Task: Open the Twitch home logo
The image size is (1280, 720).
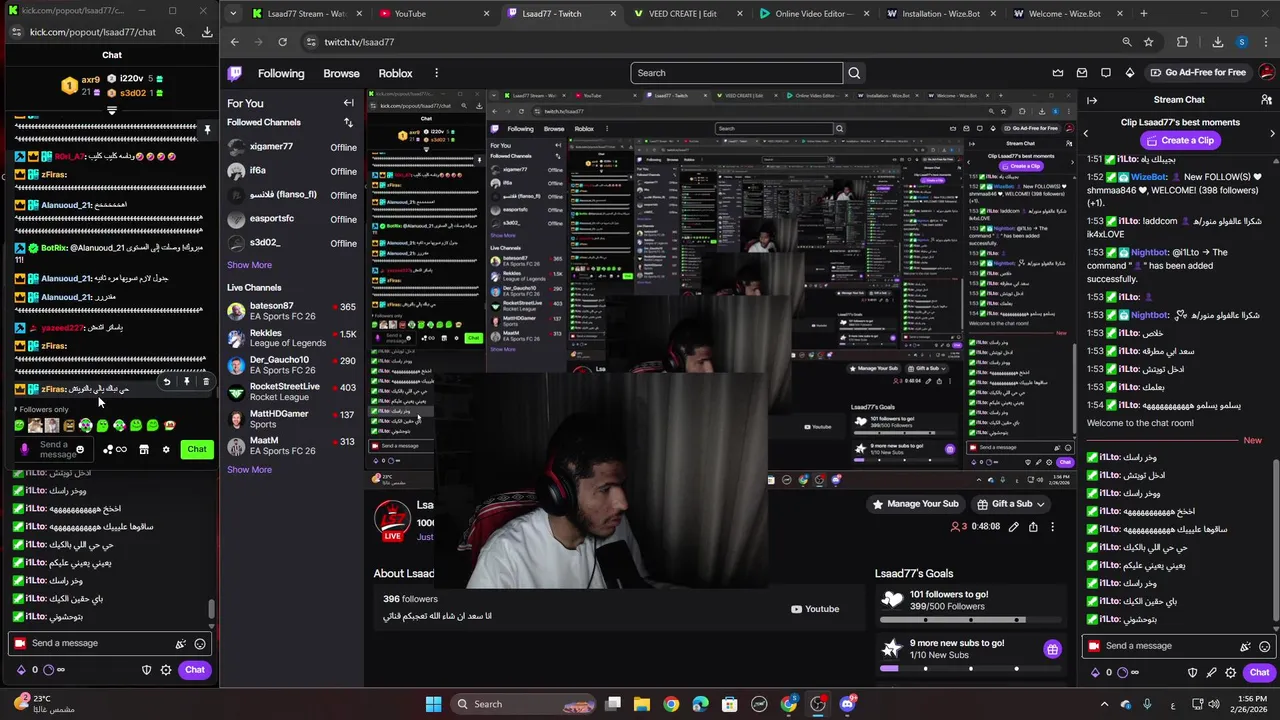Action: click(x=235, y=73)
